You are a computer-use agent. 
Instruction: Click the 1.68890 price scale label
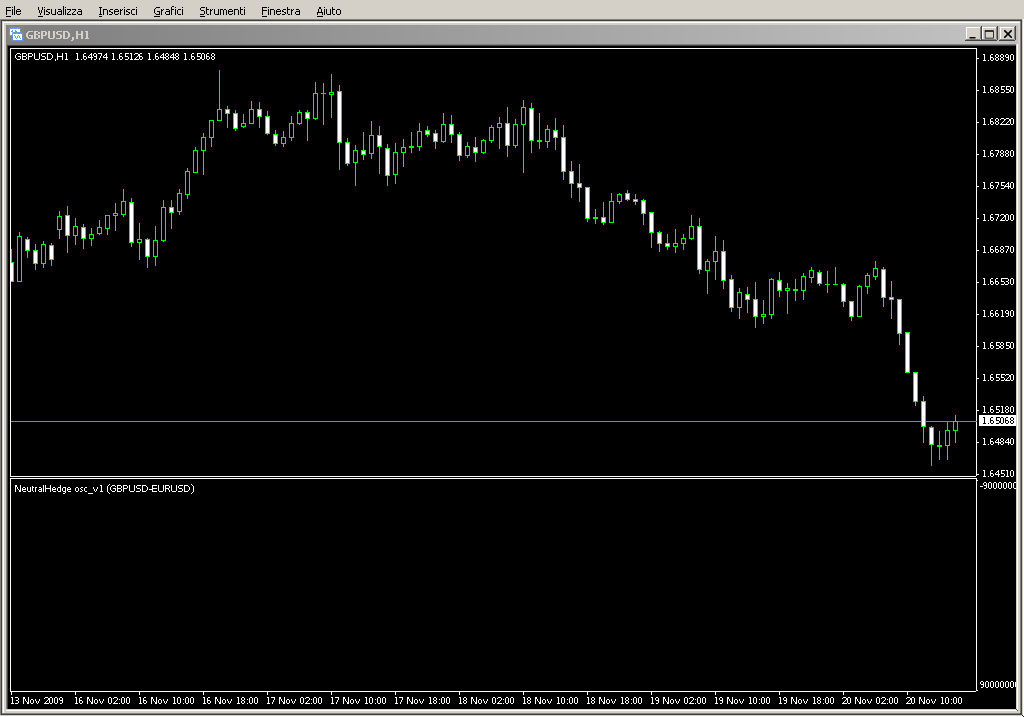(x=999, y=57)
